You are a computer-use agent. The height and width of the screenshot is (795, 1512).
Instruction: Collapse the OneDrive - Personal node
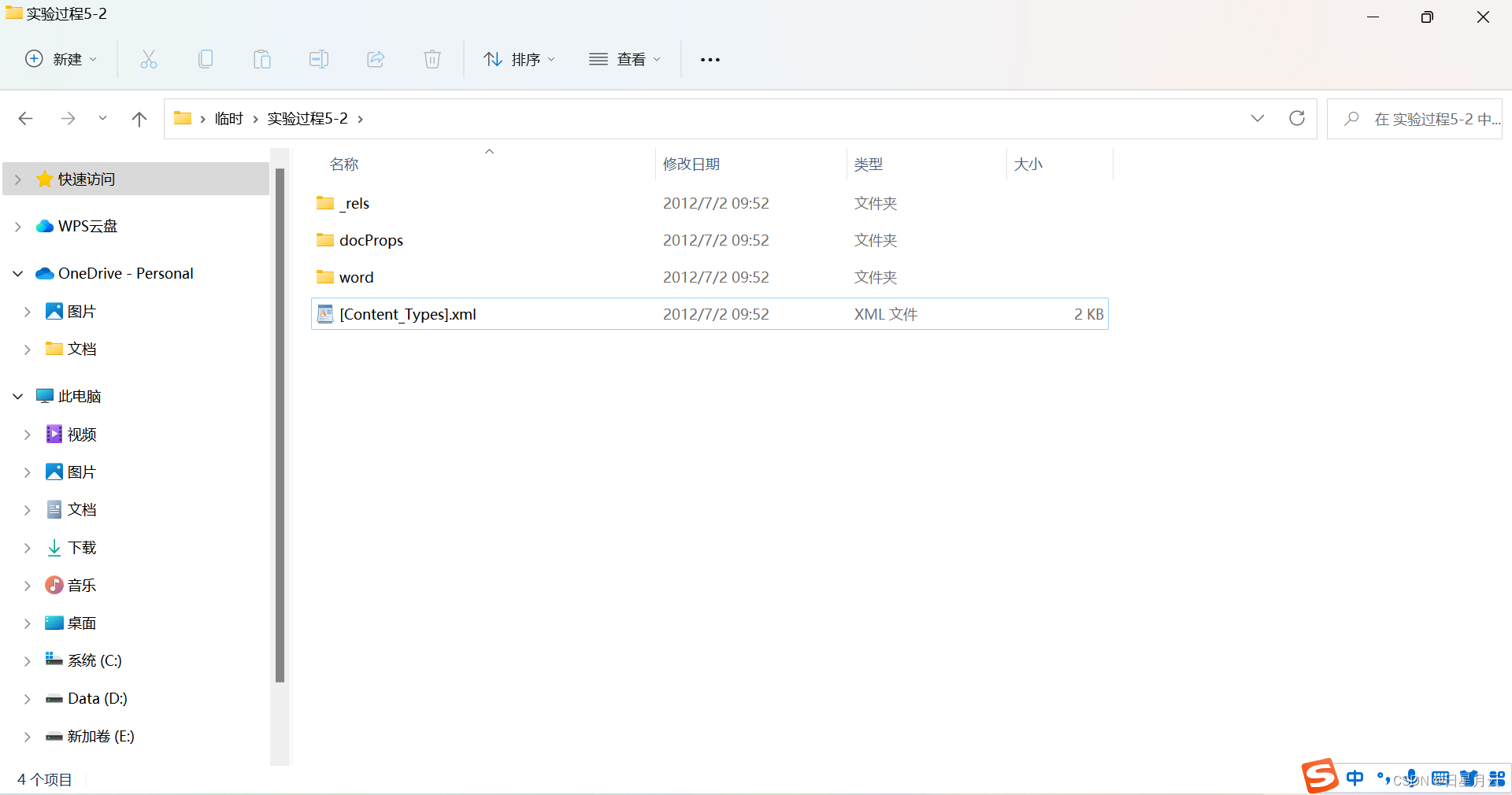click(x=18, y=273)
